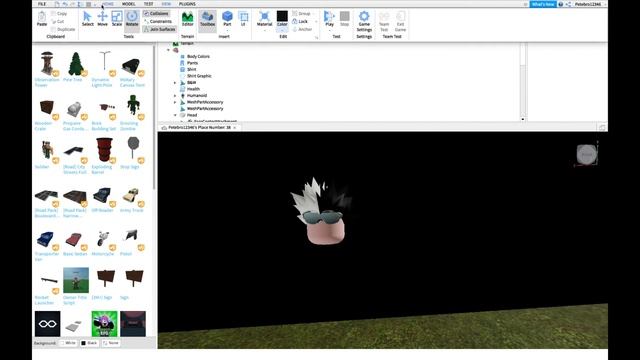Pick the Drooling Zombie model
Image resolution: width=640 pixels, height=360 pixels.
(x=133, y=113)
